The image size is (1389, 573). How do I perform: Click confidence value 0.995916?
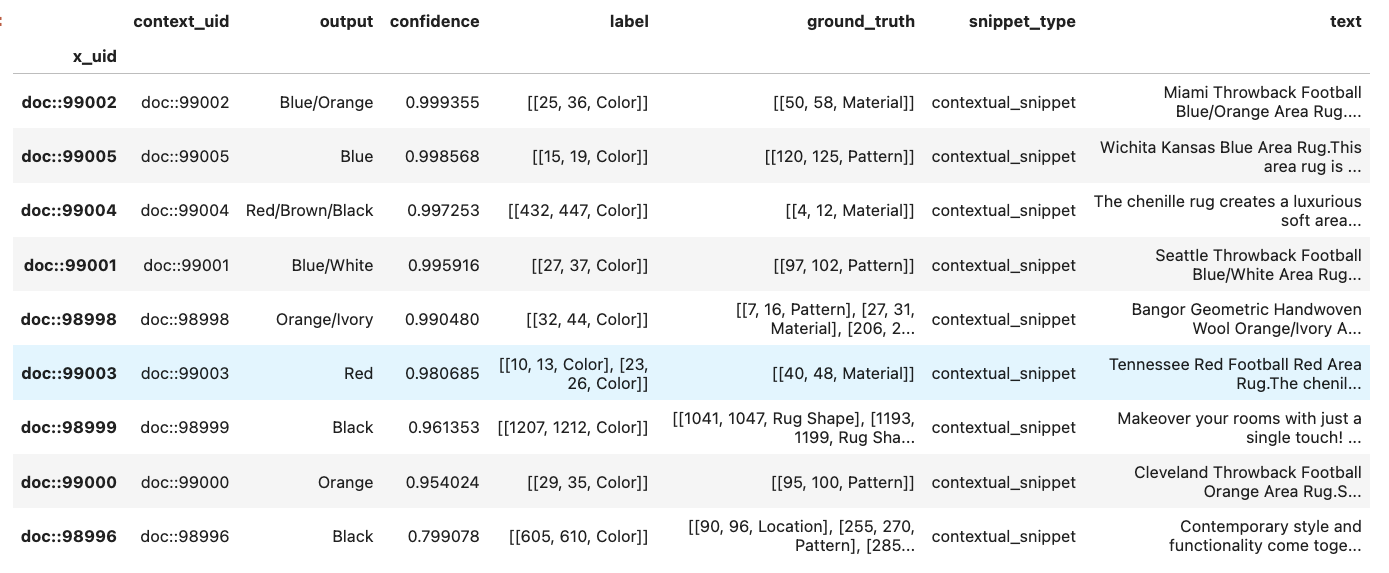[443, 265]
